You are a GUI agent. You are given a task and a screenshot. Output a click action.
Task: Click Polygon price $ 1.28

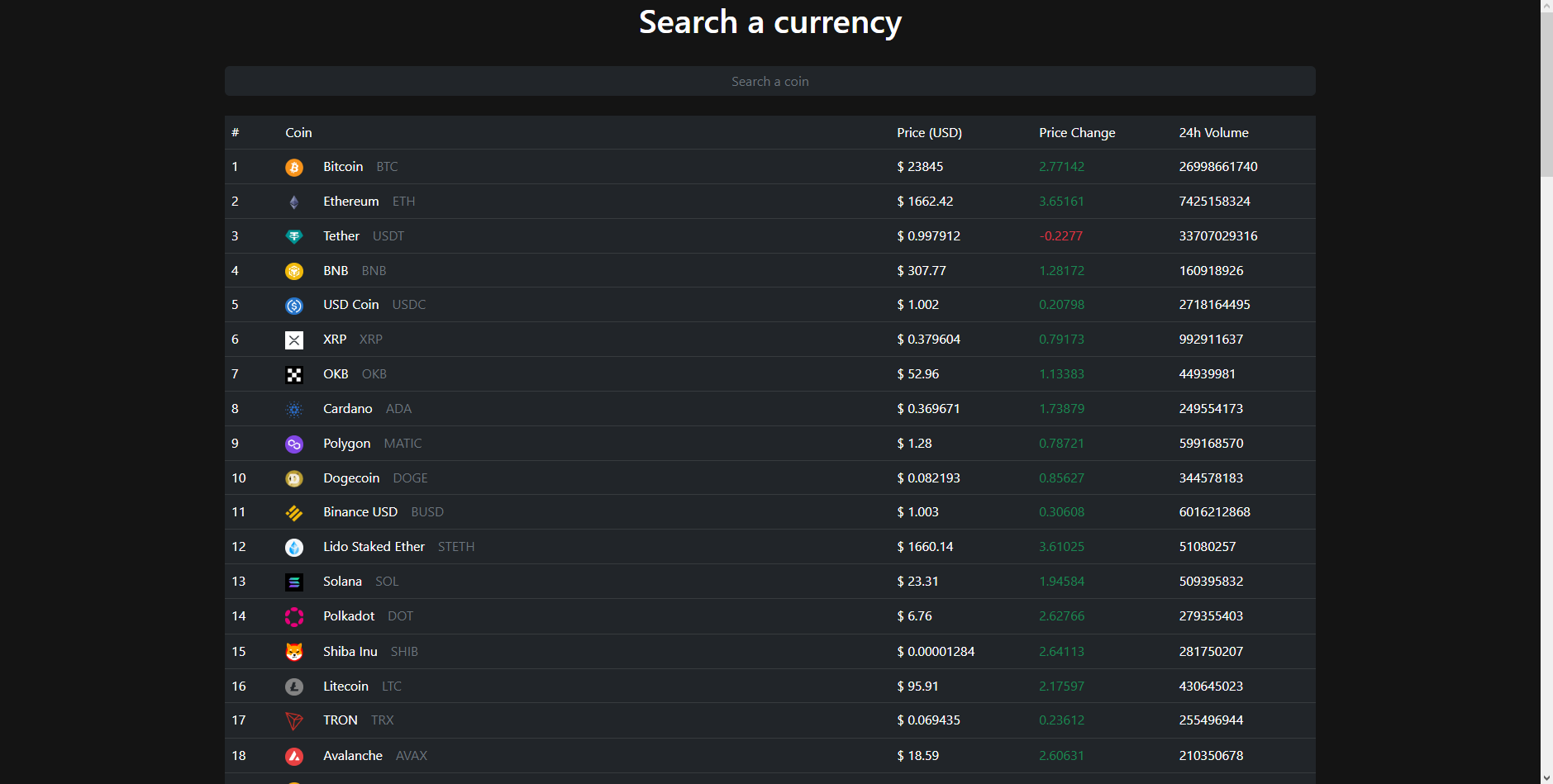(914, 444)
